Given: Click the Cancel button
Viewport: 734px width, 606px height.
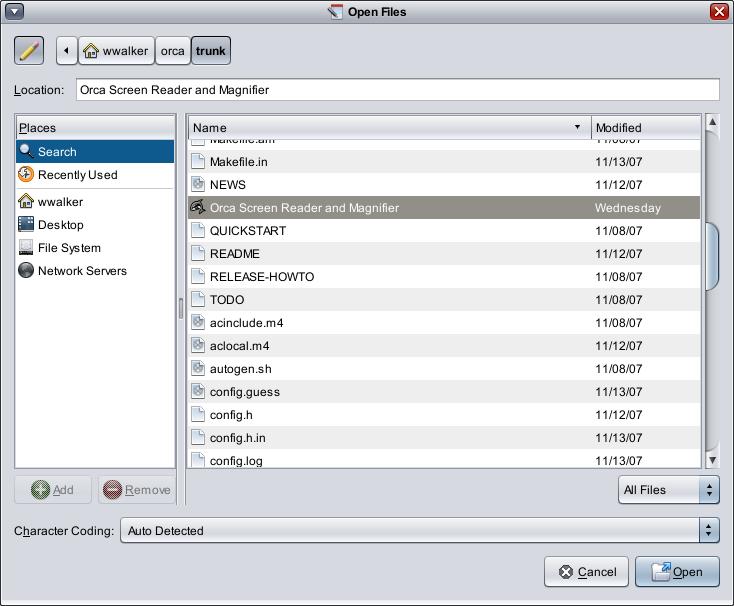Looking at the screenshot, I should (586, 572).
